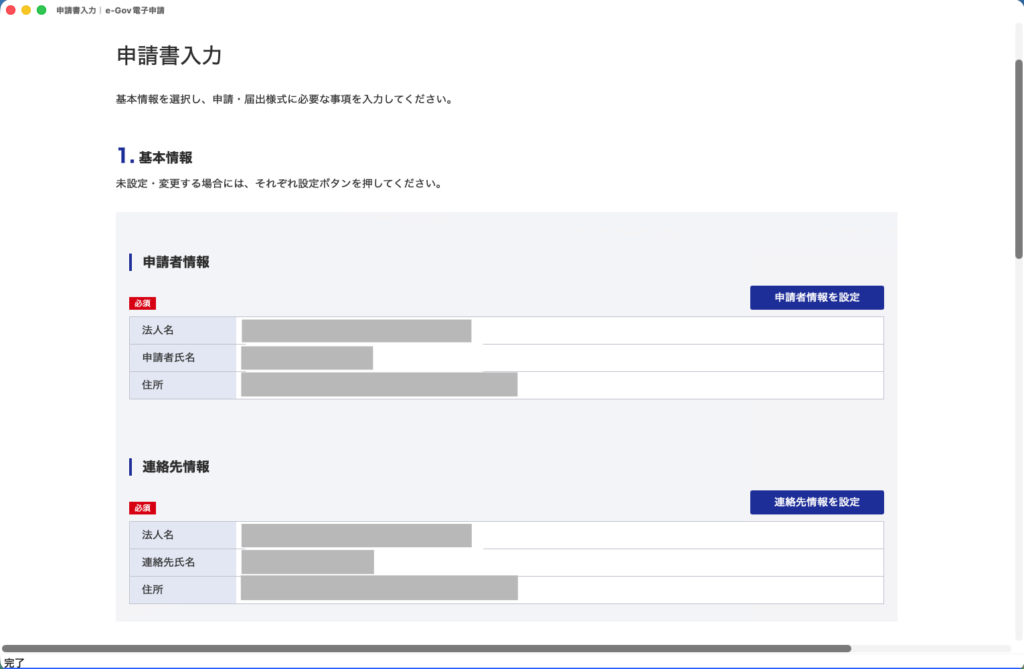Screen dimensions: 1024x669
Task: Click the 申請者情報 subsection heading
Action: 176,262
